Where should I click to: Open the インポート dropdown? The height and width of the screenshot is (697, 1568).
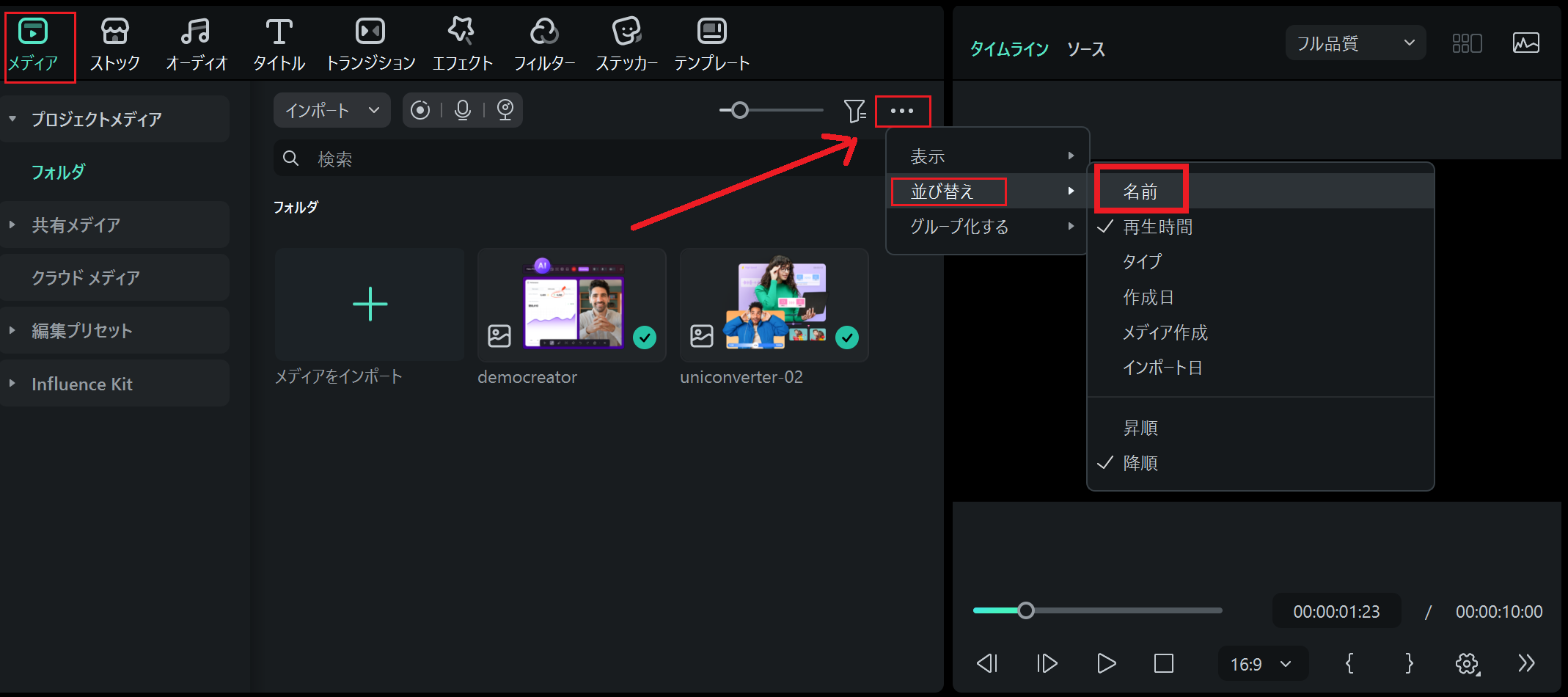(x=332, y=110)
